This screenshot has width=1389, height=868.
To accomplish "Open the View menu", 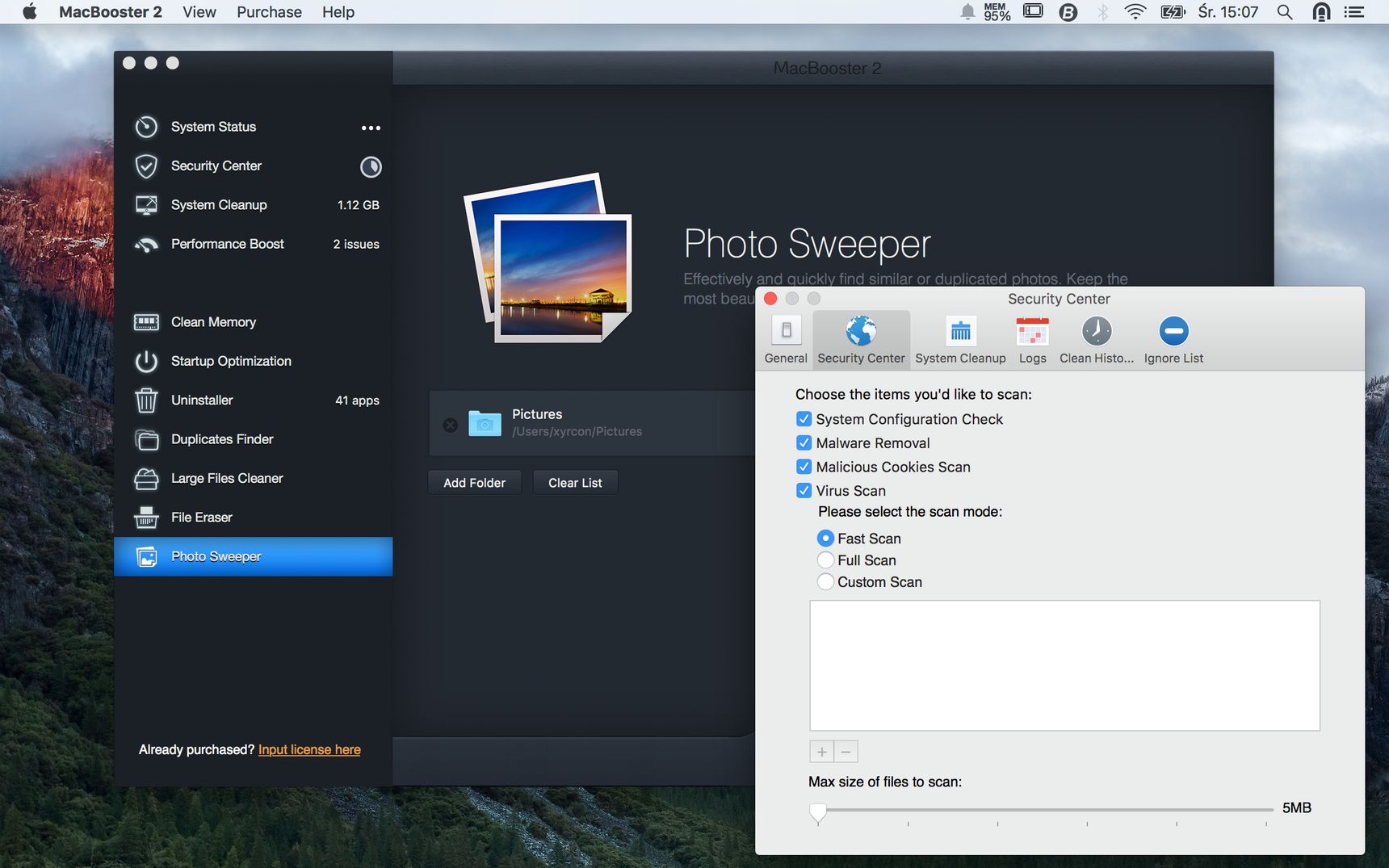I will [x=199, y=12].
